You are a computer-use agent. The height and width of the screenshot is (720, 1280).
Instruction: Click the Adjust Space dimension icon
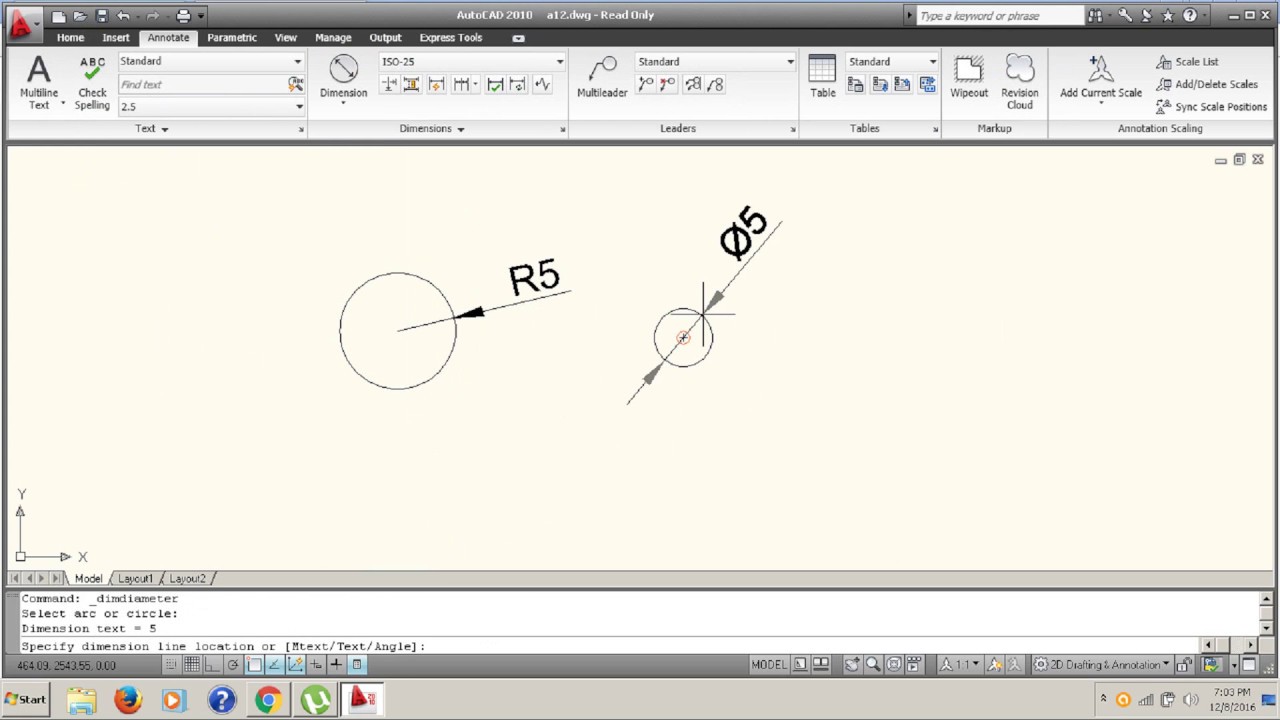(411, 85)
